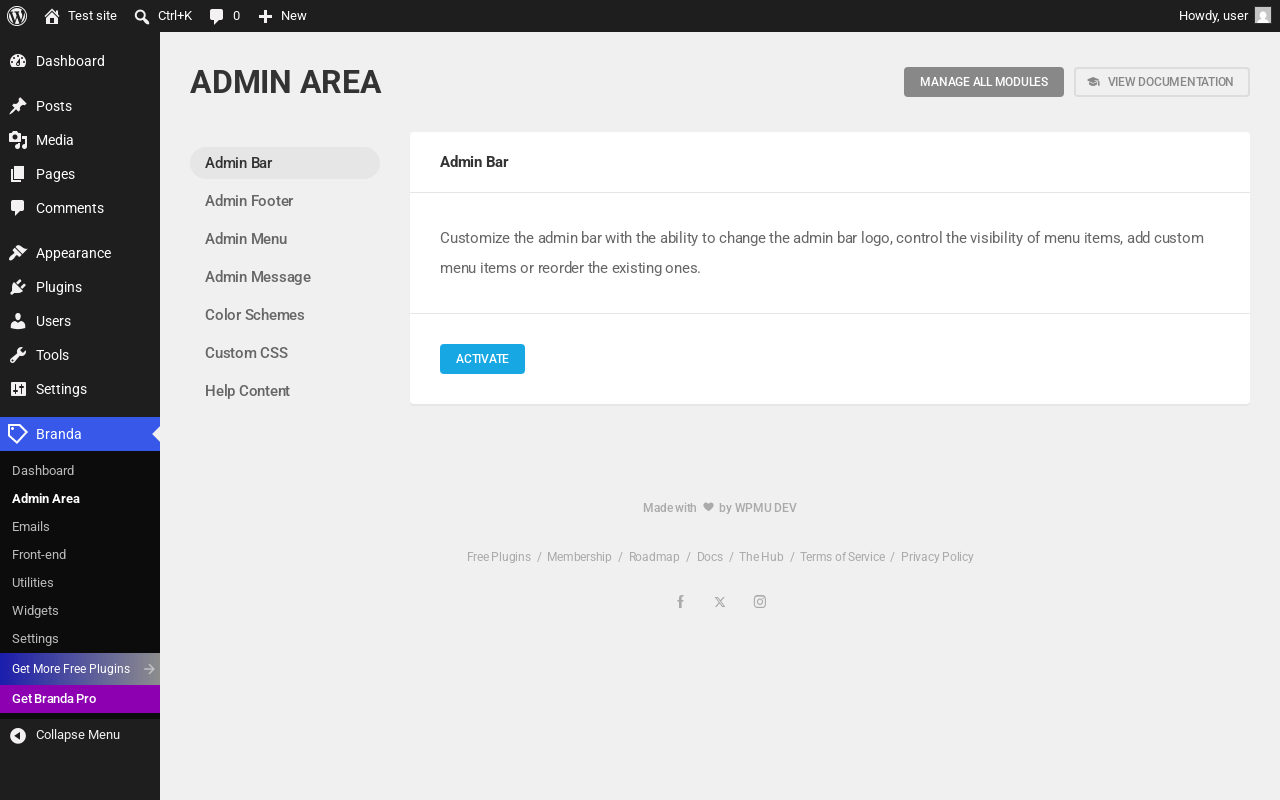Select the Admin Footer module tab
Viewport: 1280px width, 800px height.
pyautogui.click(x=285, y=201)
